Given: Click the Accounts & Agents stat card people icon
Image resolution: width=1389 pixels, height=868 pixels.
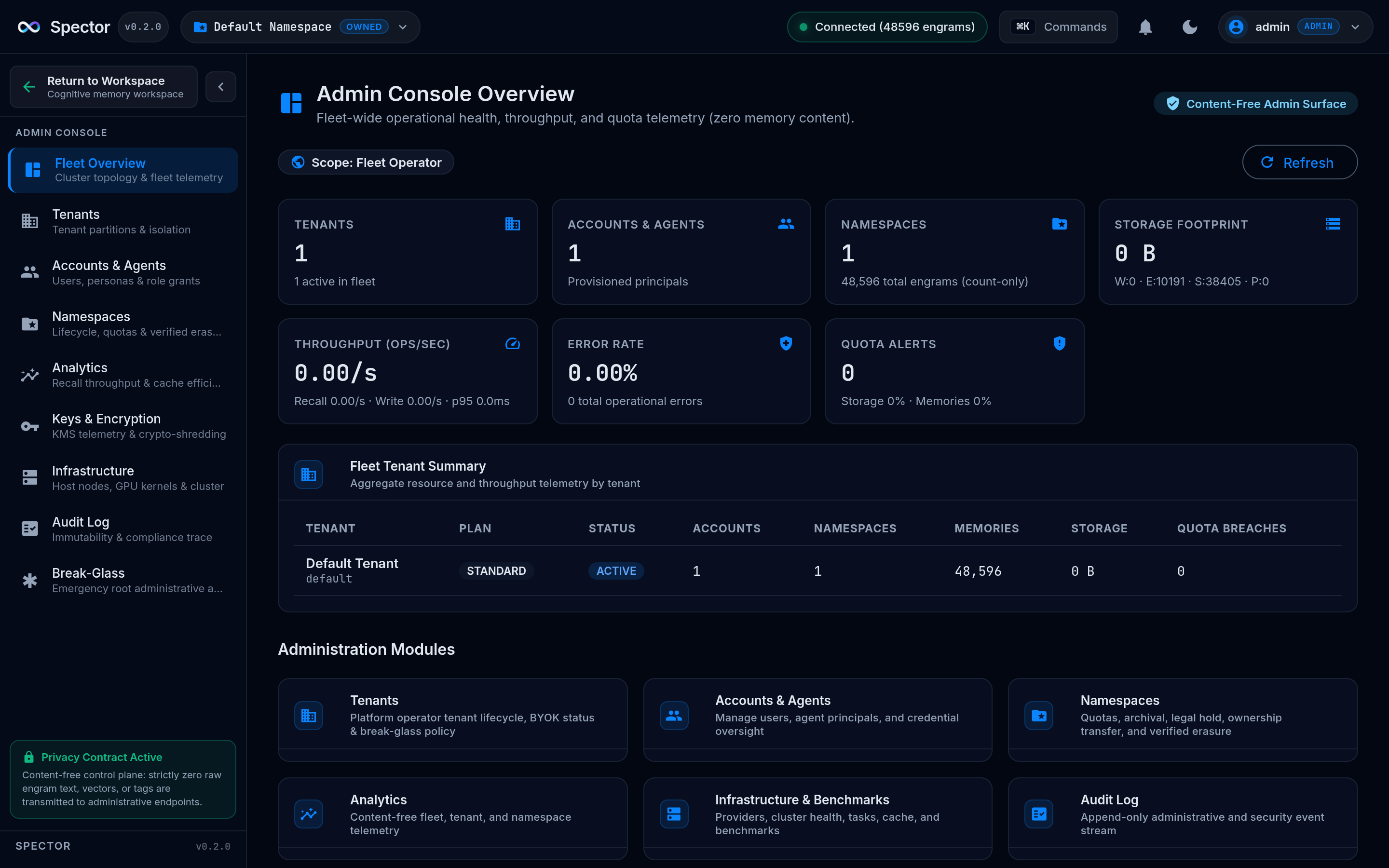Looking at the screenshot, I should tap(786, 224).
